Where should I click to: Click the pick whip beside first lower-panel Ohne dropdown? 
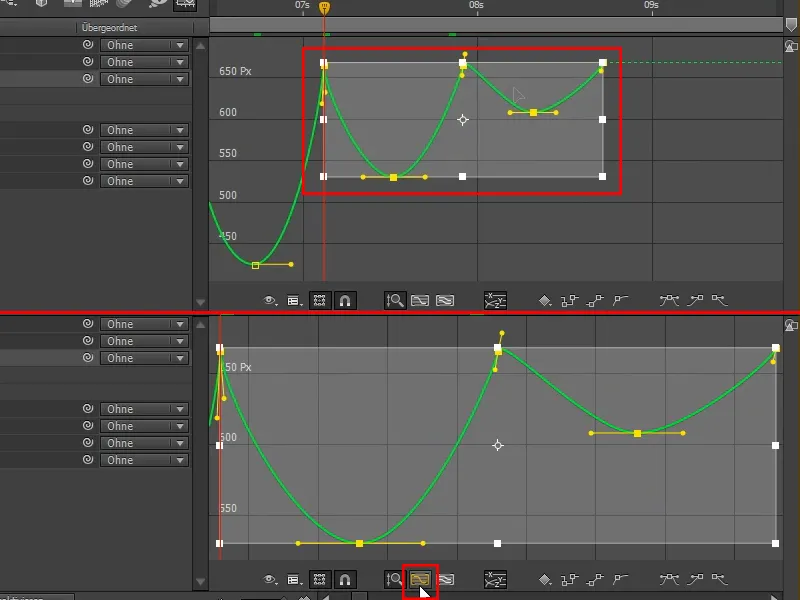pos(88,323)
